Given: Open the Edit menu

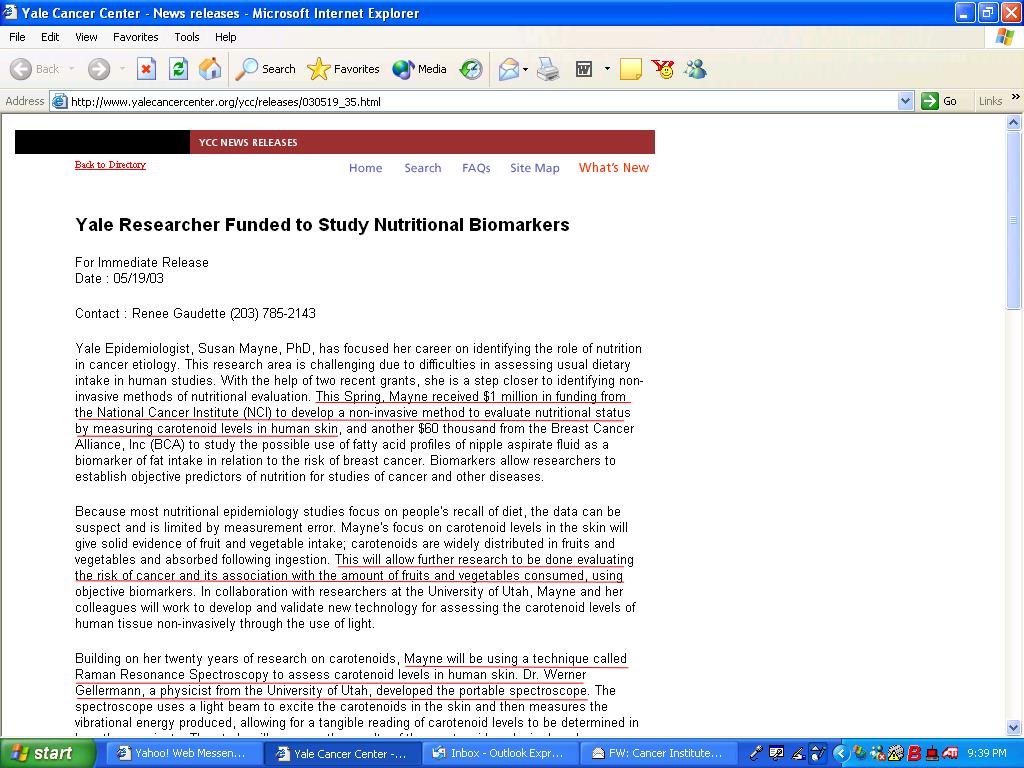Looking at the screenshot, I should tap(50, 37).
